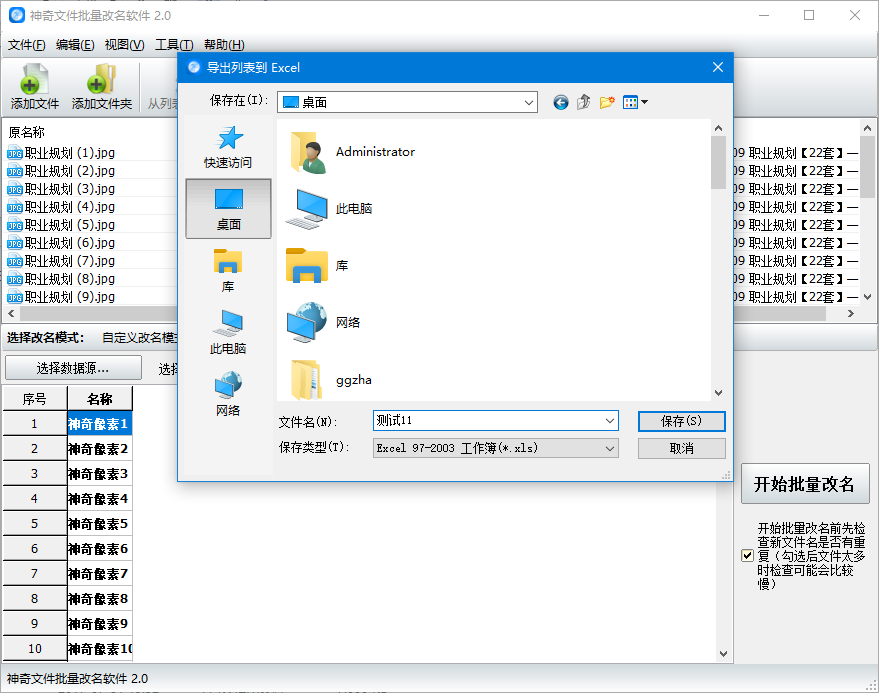Viewport: 879px width, 693px height.
Task: Click the dialog file list scroll down arrow
Action: point(719,392)
